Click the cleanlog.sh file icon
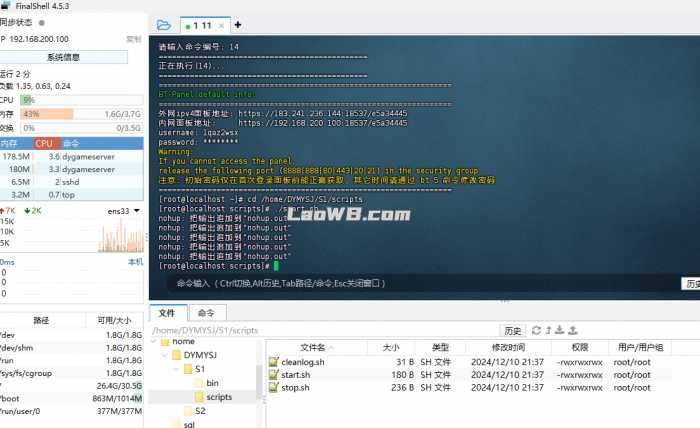The width and height of the screenshot is (700, 428). pyautogui.click(x=274, y=362)
